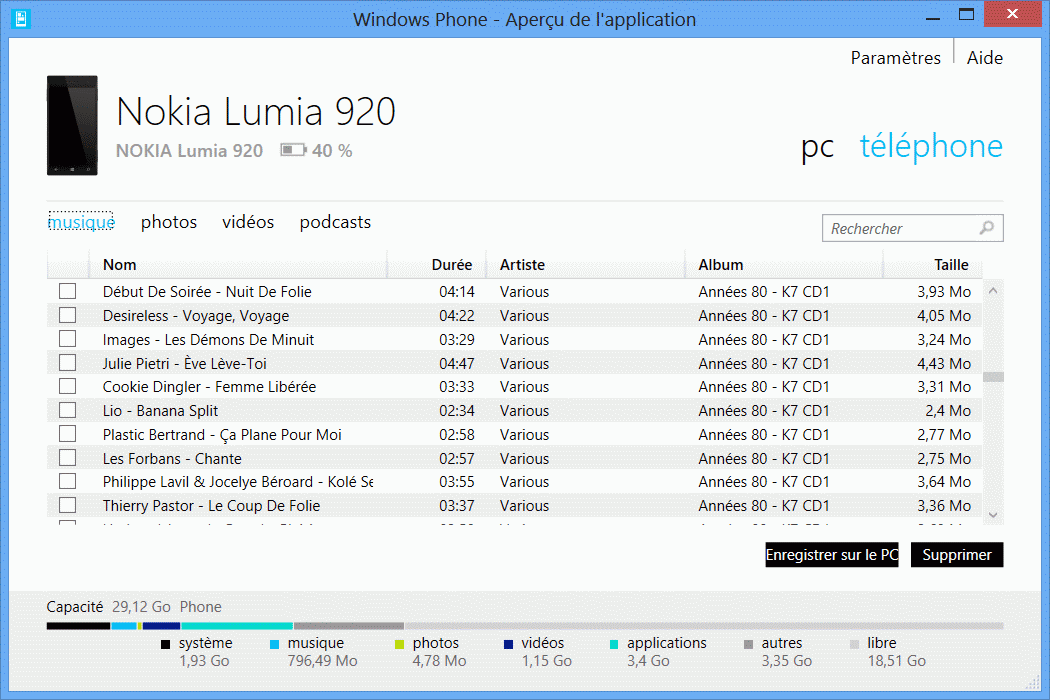This screenshot has height=700, width=1050.
Task: Click the cyan applications legend square
Action: click(x=614, y=644)
